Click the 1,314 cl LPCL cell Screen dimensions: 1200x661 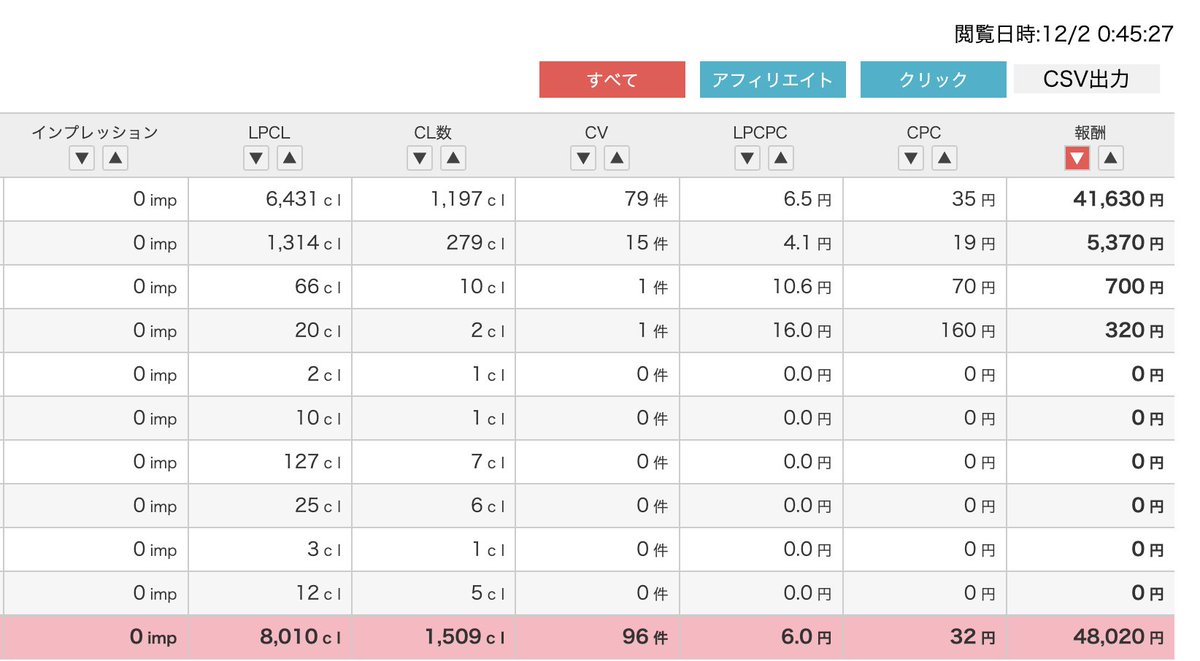point(270,243)
